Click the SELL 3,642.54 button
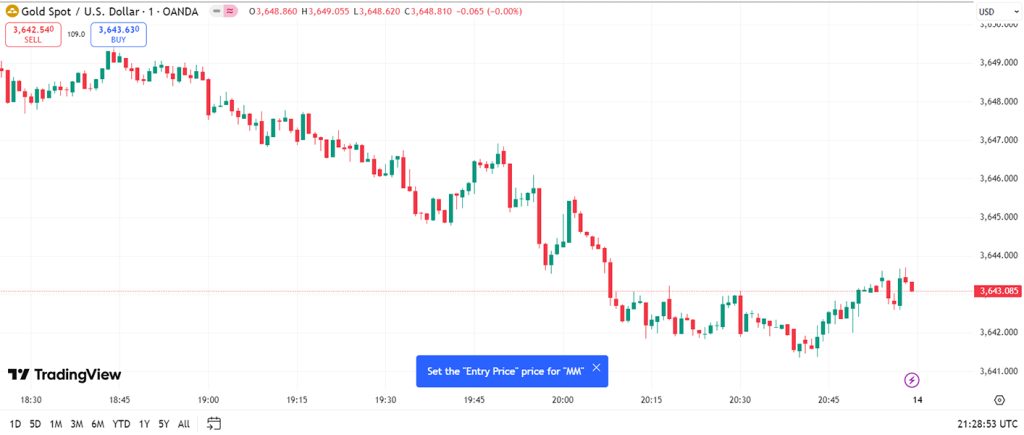The image size is (1024, 435). click(33, 34)
